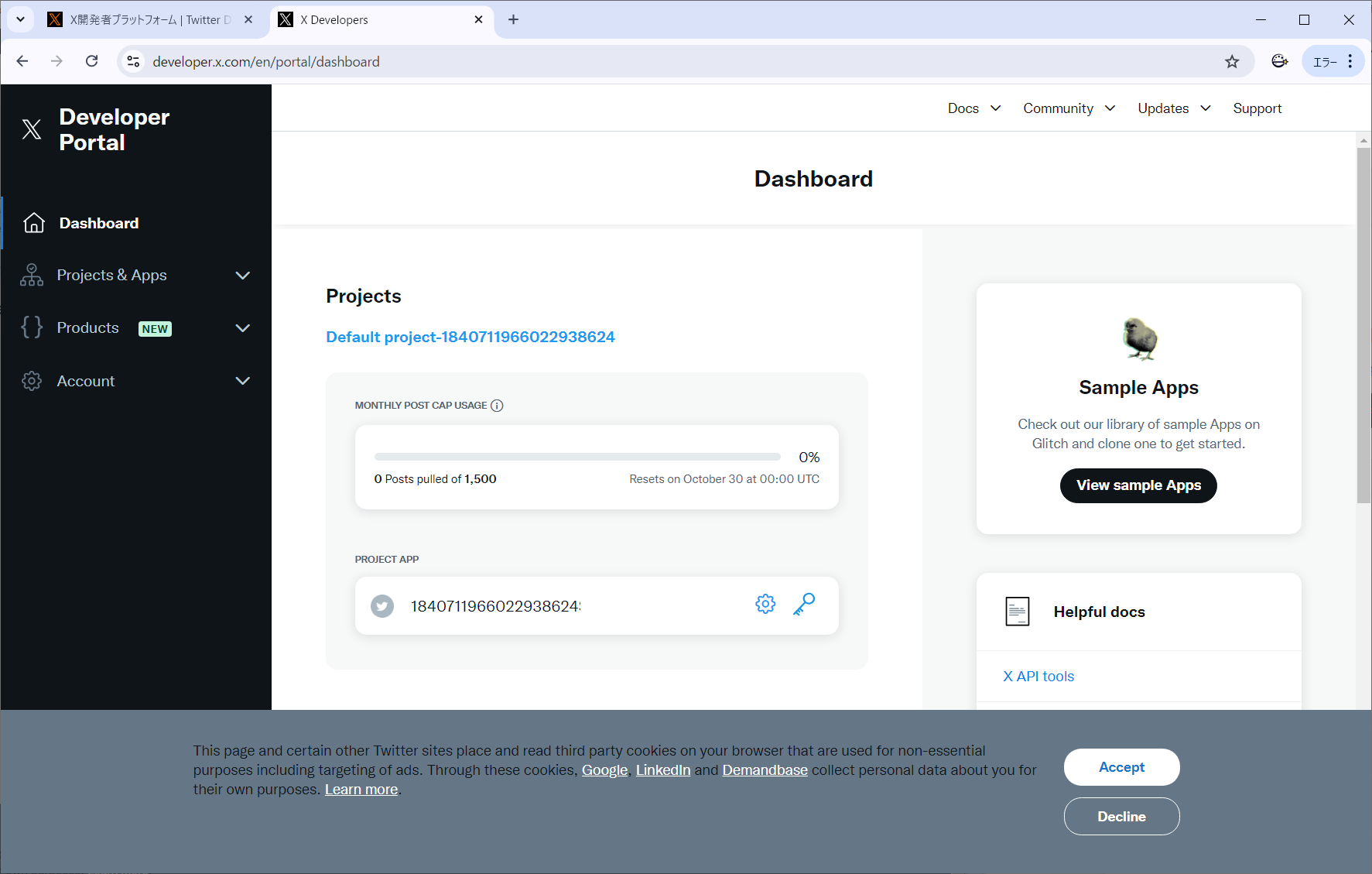Select Dashboard in the sidebar
This screenshot has width=1372, height=874.
(x=99, y=224)
